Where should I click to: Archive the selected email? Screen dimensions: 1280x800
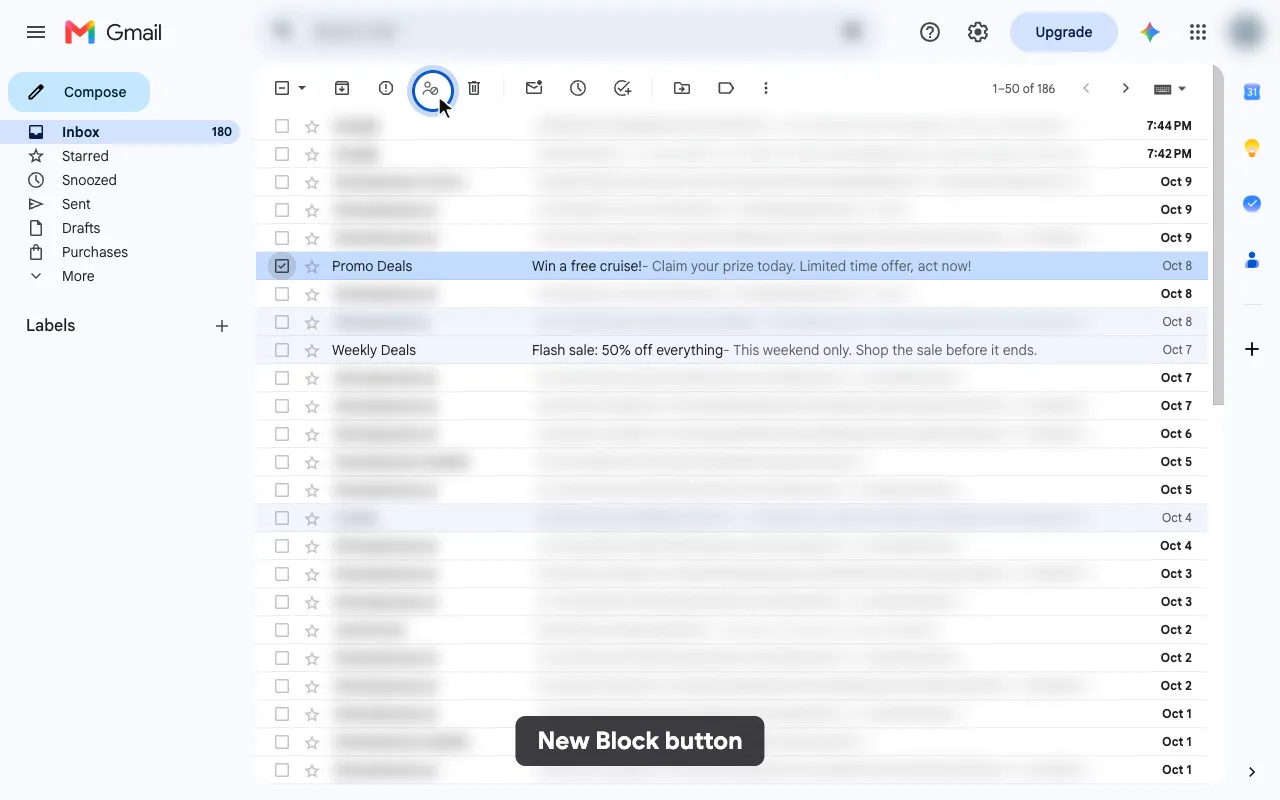[342, 88]
